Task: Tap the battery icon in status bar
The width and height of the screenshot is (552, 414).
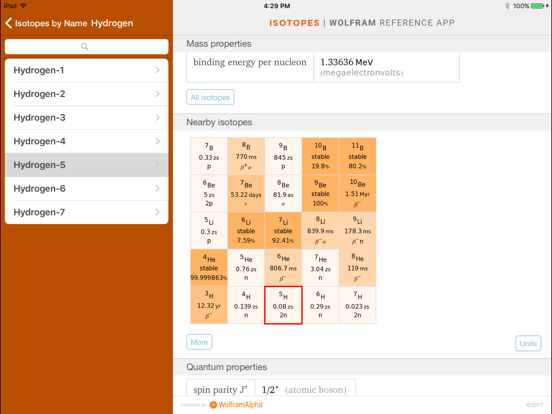Action: click(538, 6)
